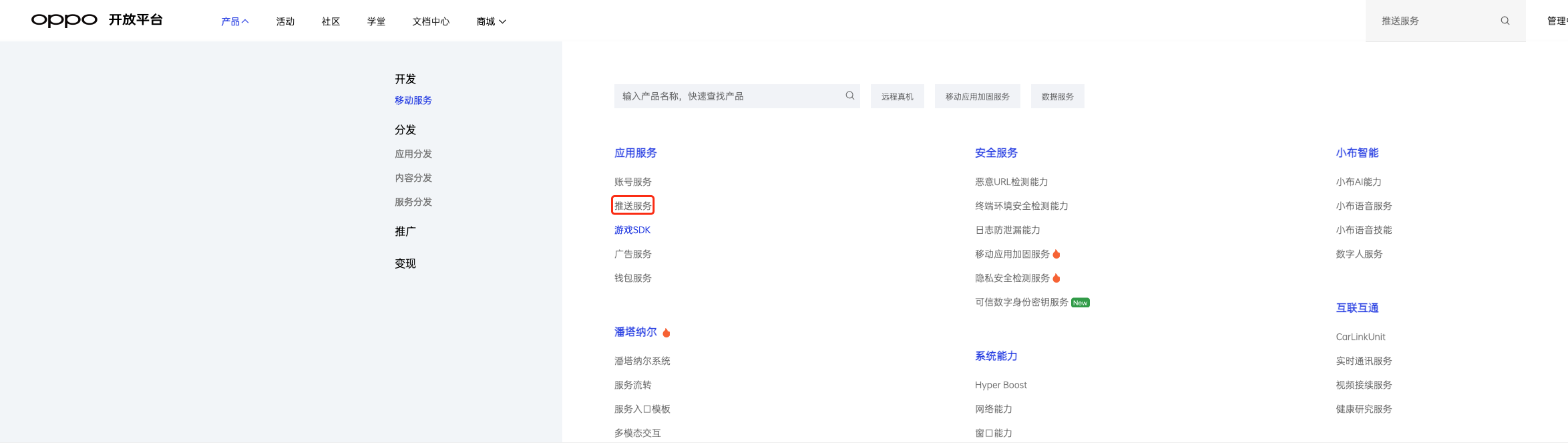Open 移动应用加固服务 in the 安全服务 list
The width and height of the screenshot is (1568, 443).
tap(1012, 254)
